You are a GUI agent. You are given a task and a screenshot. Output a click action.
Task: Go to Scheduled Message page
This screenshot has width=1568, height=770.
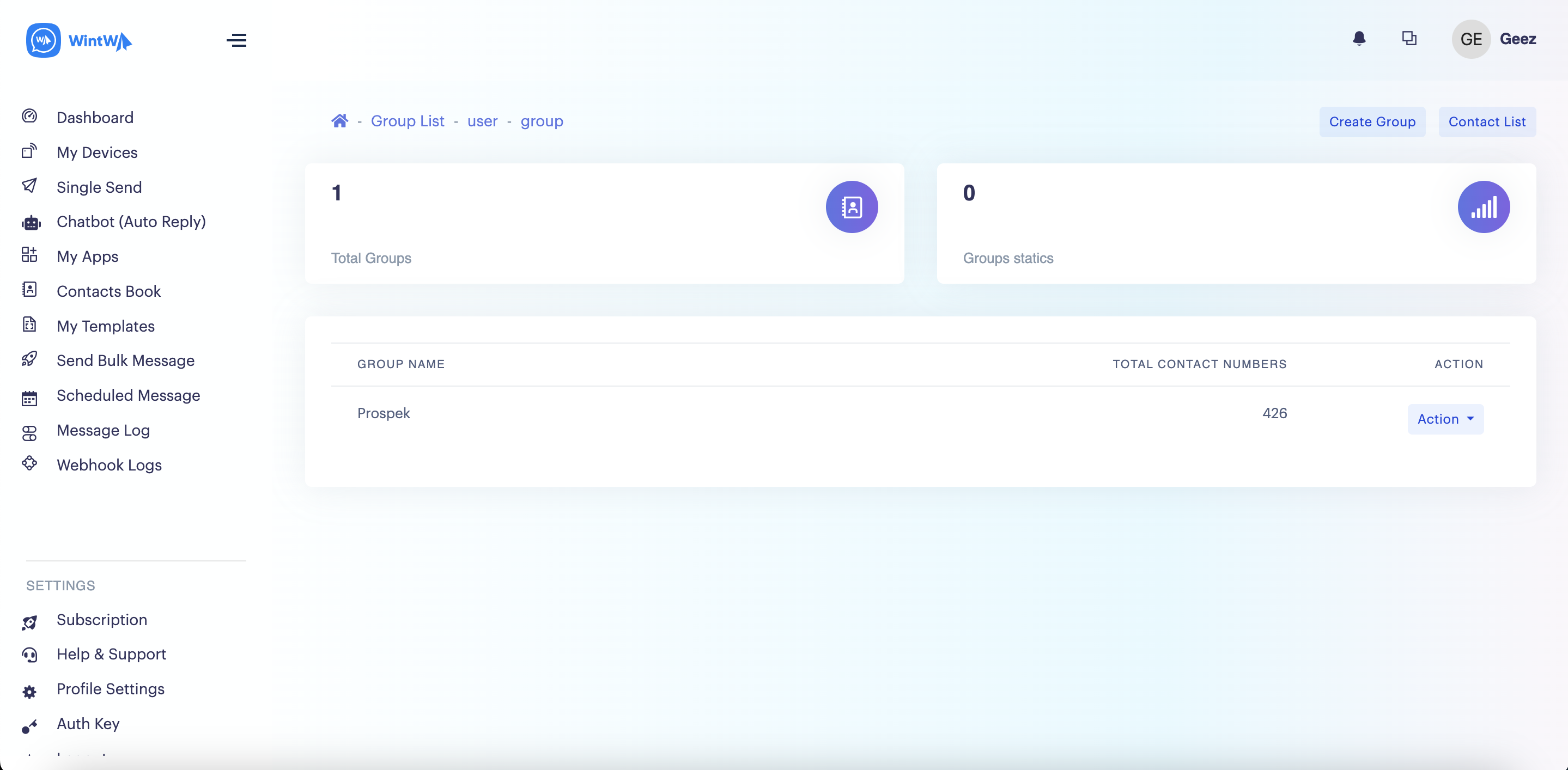pos(128,395)
